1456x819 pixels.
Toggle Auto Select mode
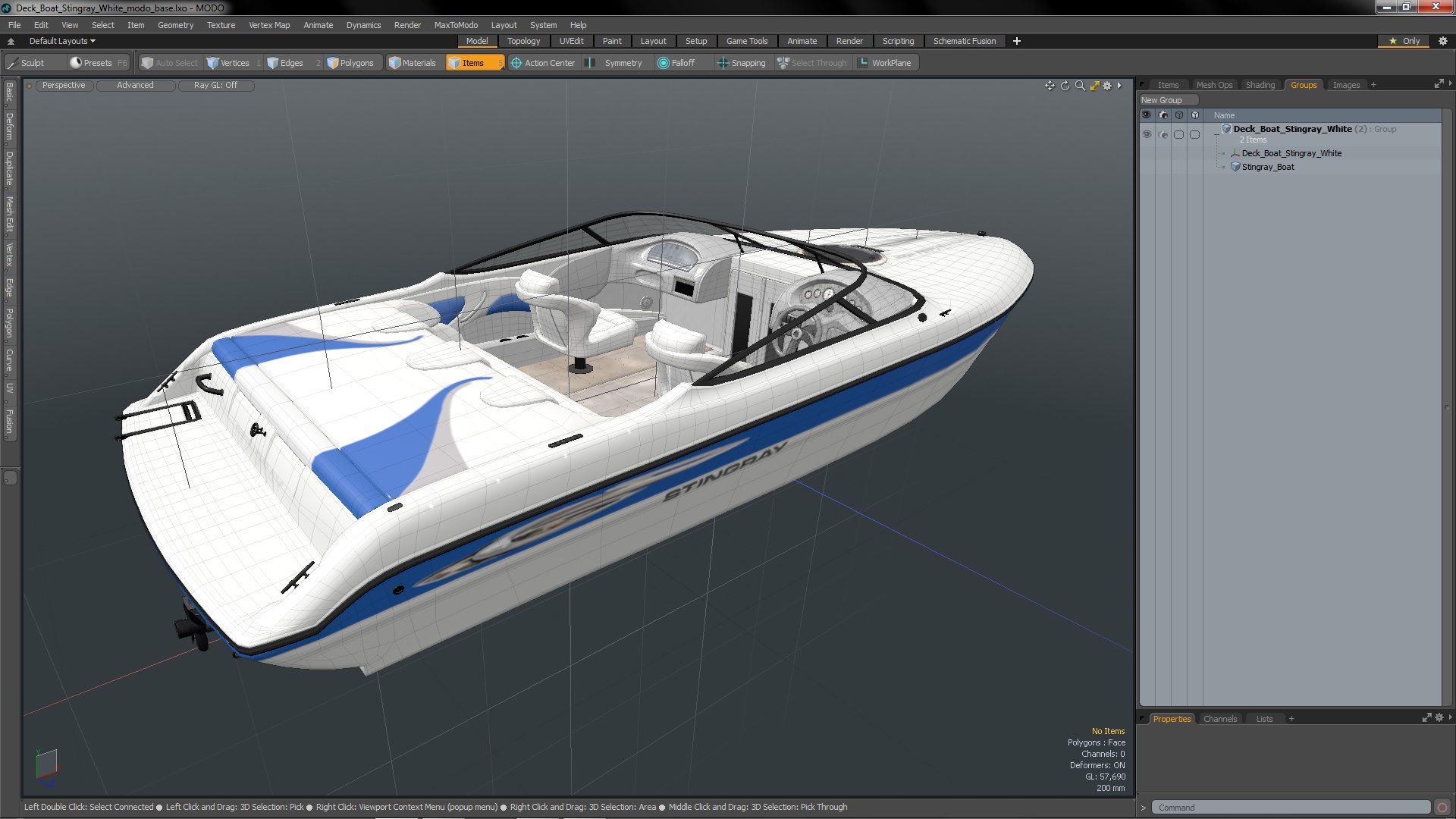click(x=170, y=63)
